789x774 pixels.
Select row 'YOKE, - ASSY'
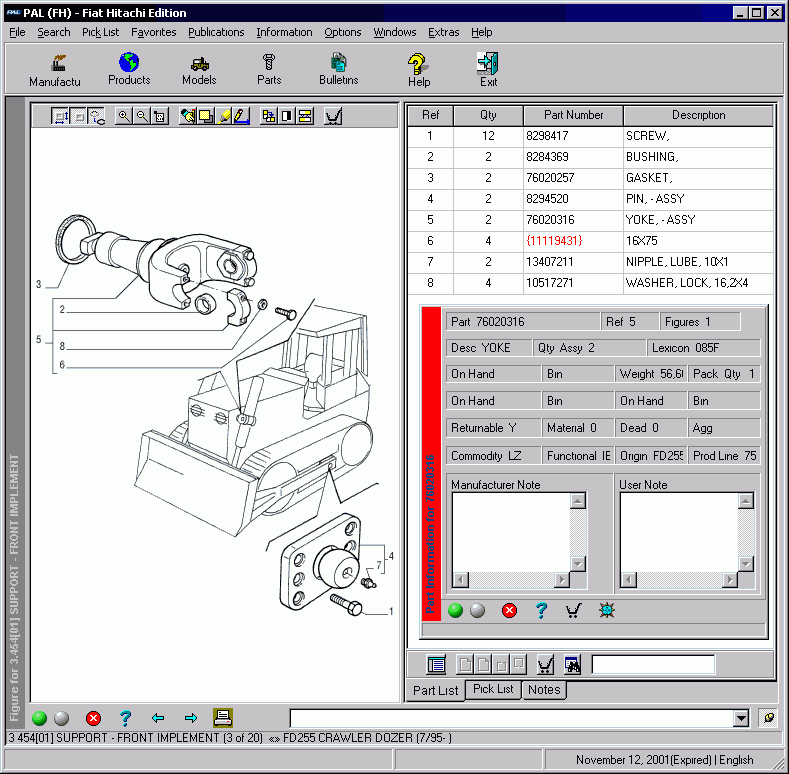pyautogui.click(x=590, y=220)
